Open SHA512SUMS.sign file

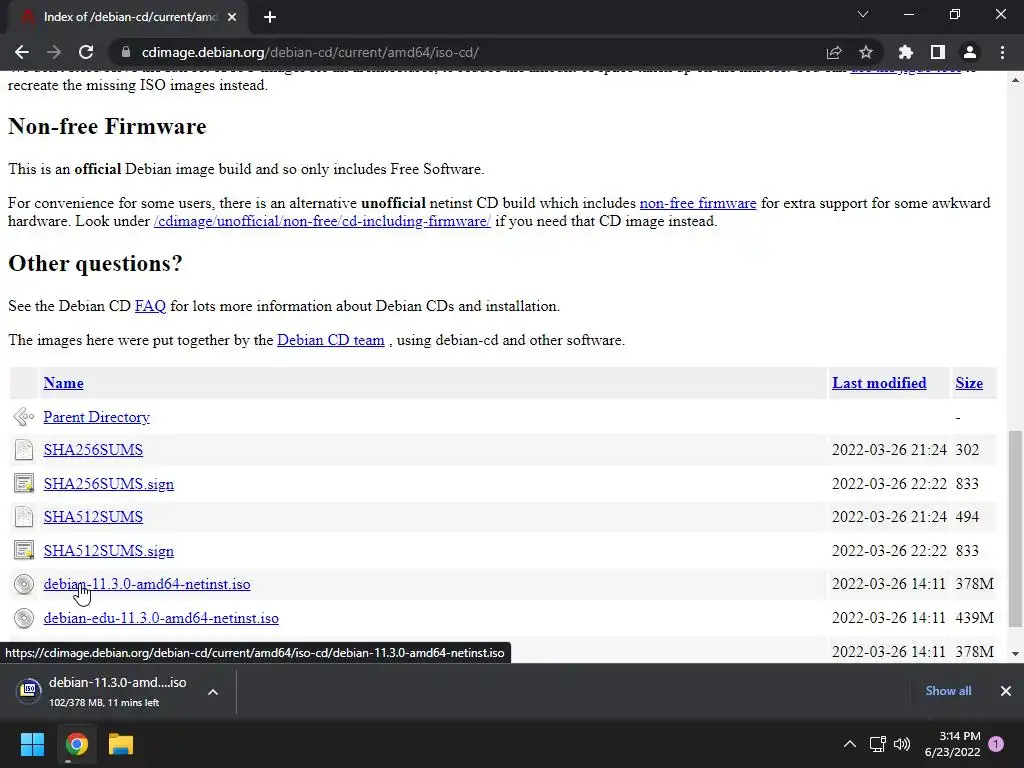coord(108,551)
